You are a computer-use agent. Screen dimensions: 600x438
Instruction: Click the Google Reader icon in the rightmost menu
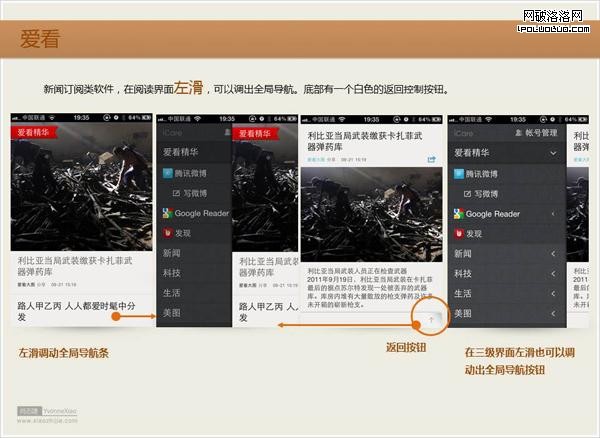458,214
